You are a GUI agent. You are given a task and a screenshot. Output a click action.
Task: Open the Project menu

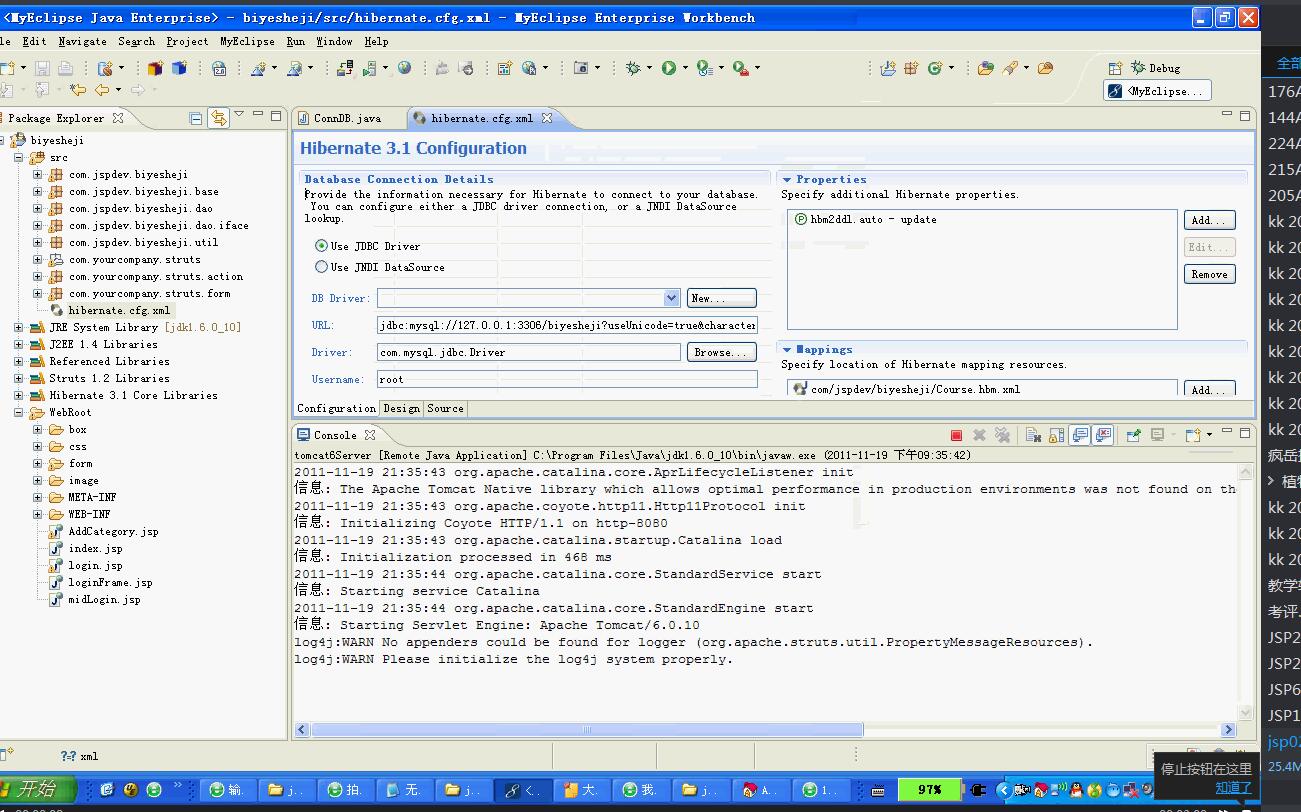pos(187,41)
